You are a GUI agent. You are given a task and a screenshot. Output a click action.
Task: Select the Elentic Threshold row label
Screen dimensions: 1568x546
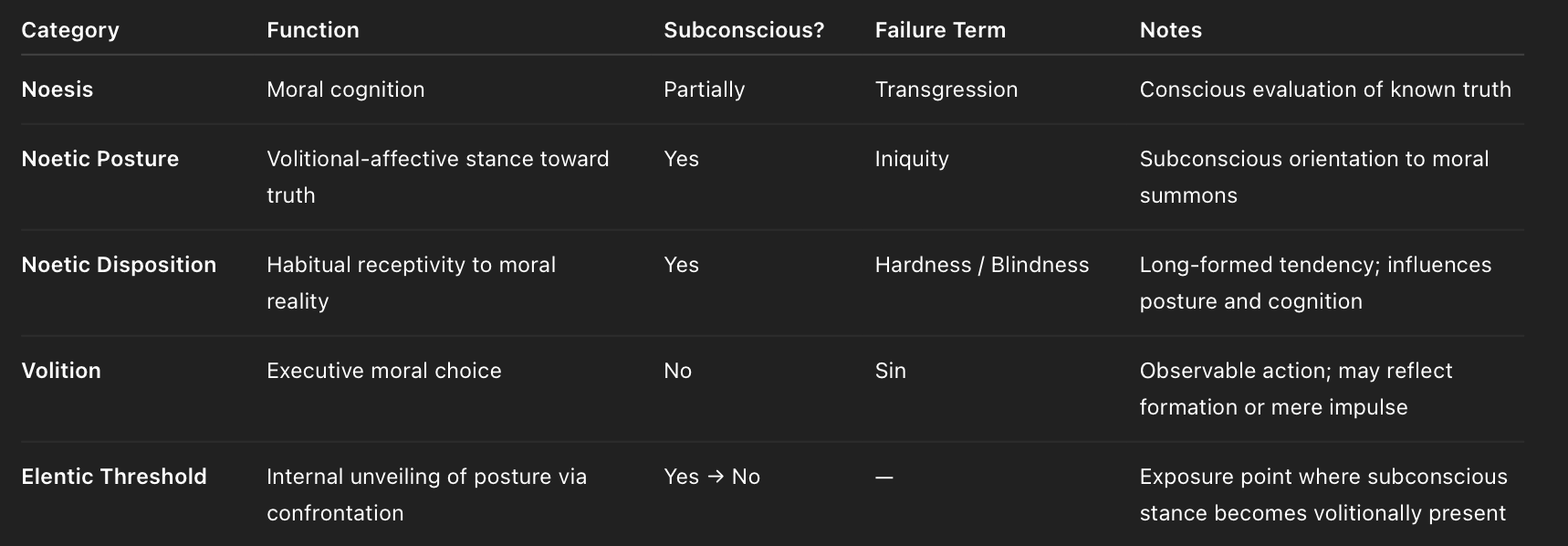tap(114, 477)
